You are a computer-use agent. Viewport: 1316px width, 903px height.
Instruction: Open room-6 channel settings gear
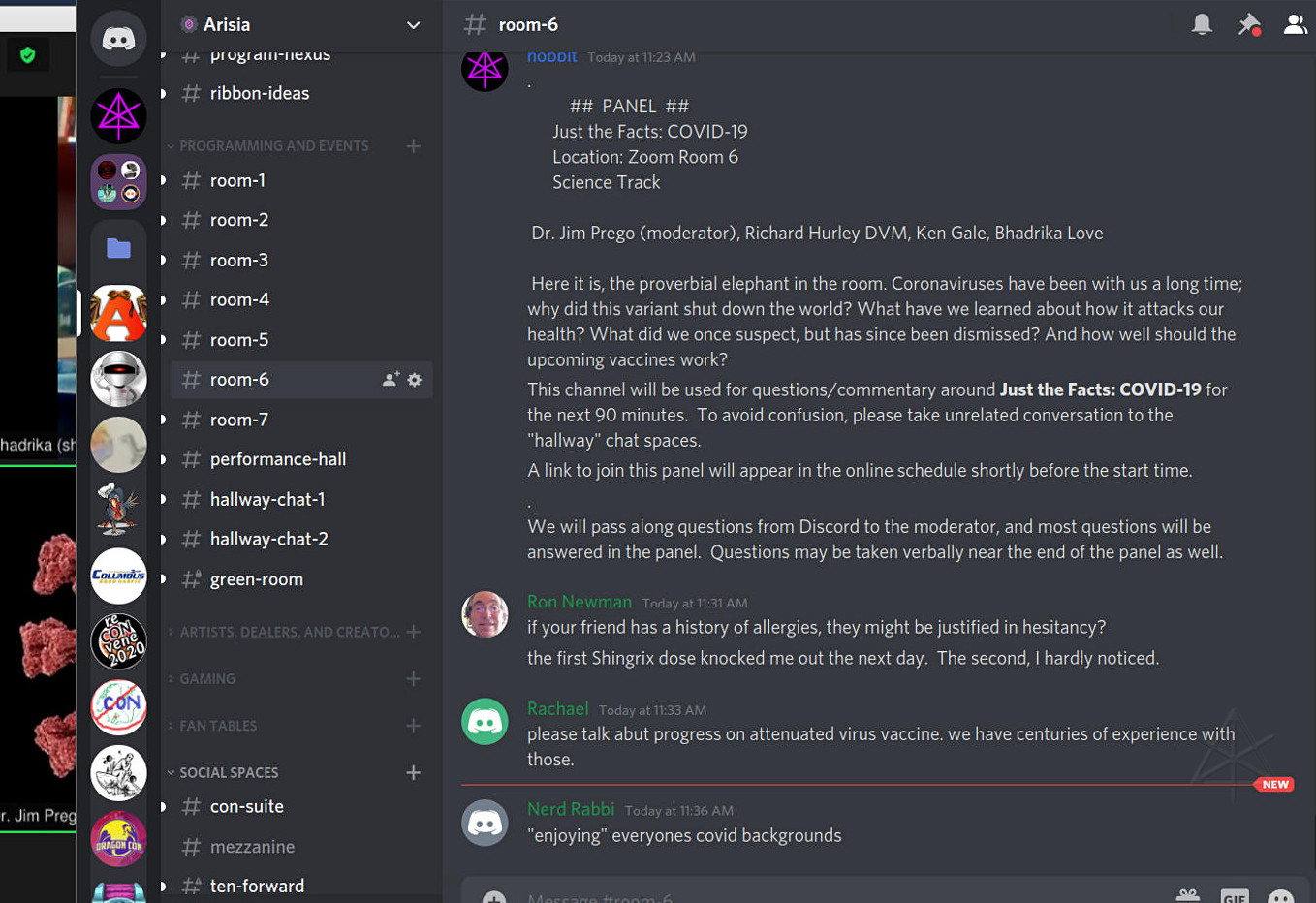pyautogui.click(x=415, y=380)
